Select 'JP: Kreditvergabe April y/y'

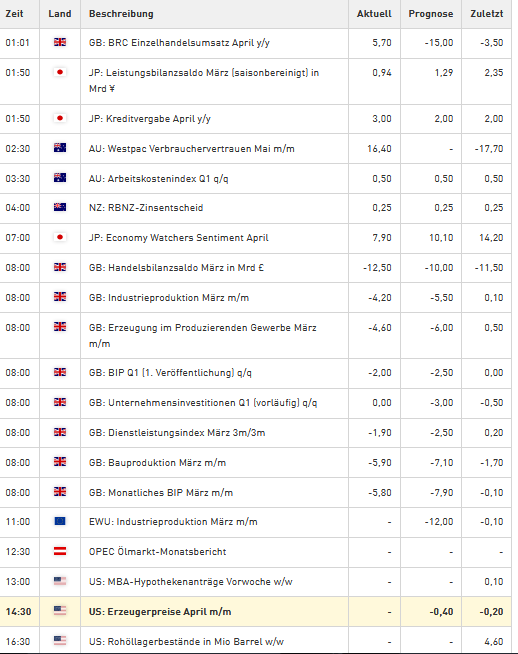point(150,118)
